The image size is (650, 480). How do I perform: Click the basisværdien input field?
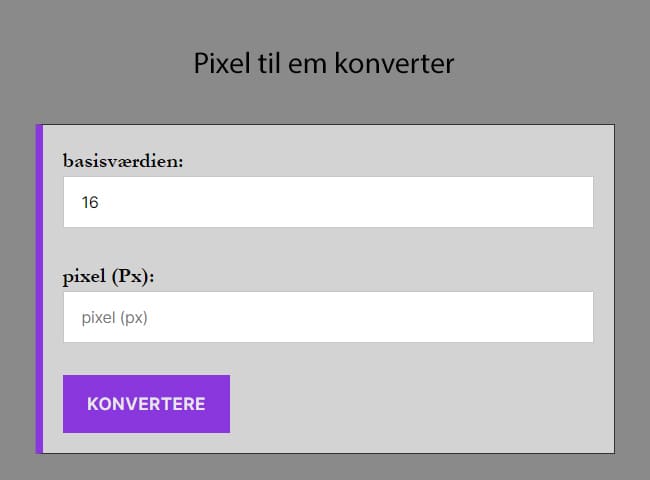(x=328, y=202)
